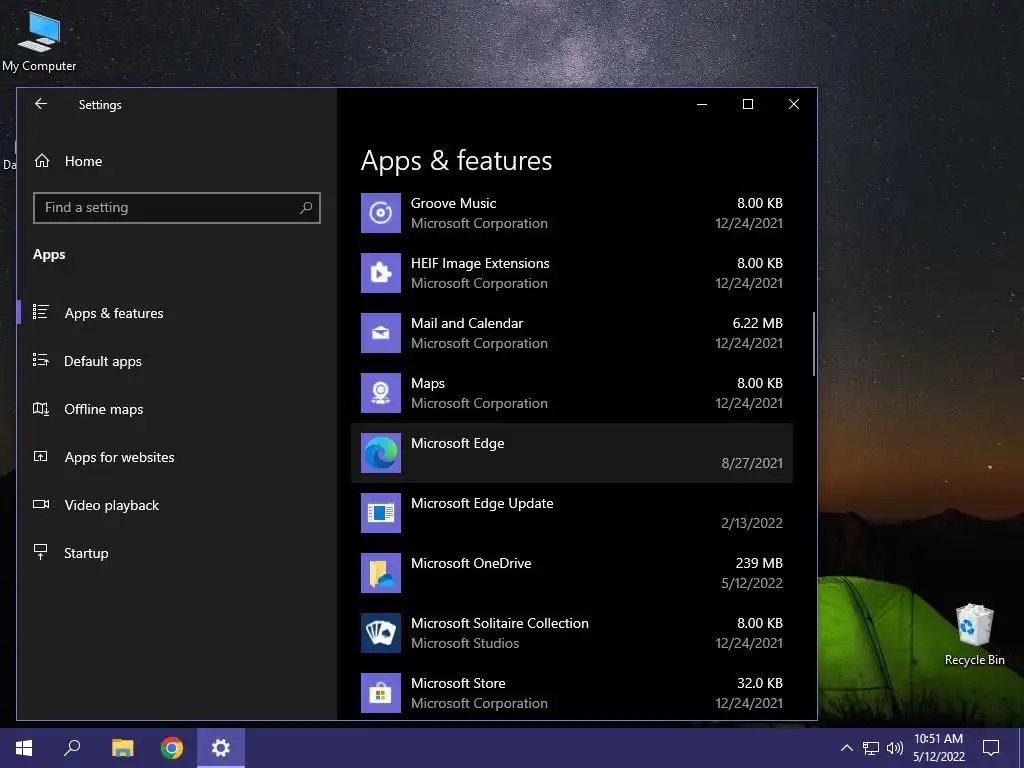Click the Microsoft Studios publisher text
The width and height of the screenshot is (1024, 768).
coord(465,643)
